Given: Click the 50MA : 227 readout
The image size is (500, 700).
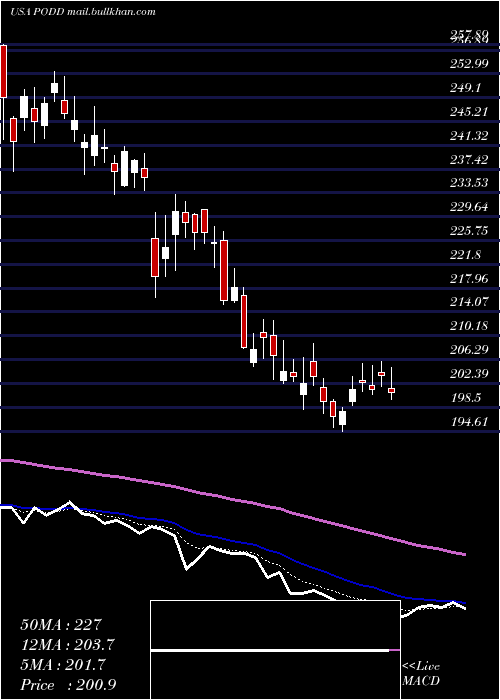Looking at the screenshot, I should pyautogui.click(x=61, y=625).
